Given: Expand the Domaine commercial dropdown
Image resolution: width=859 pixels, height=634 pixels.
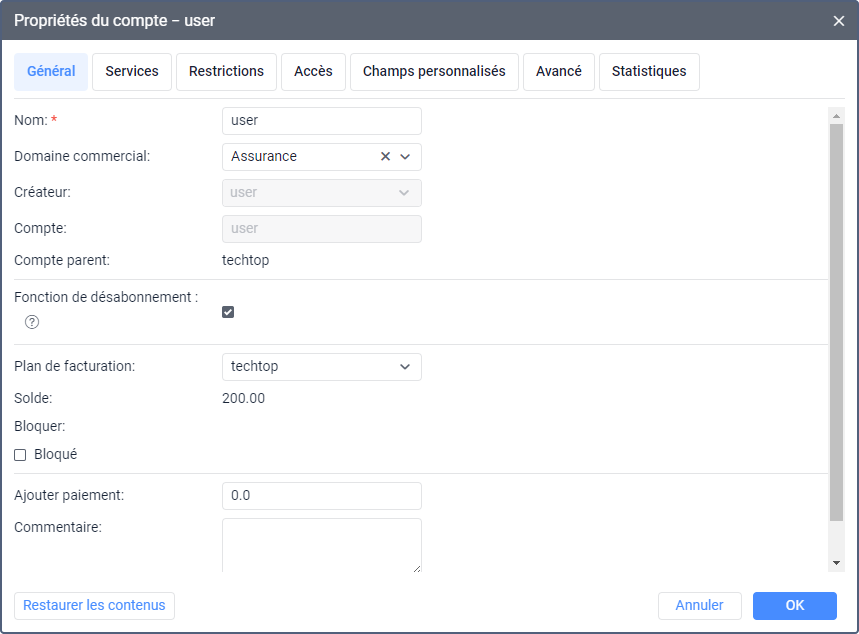Looking at the screenshot, I should [x=405, y=157].
